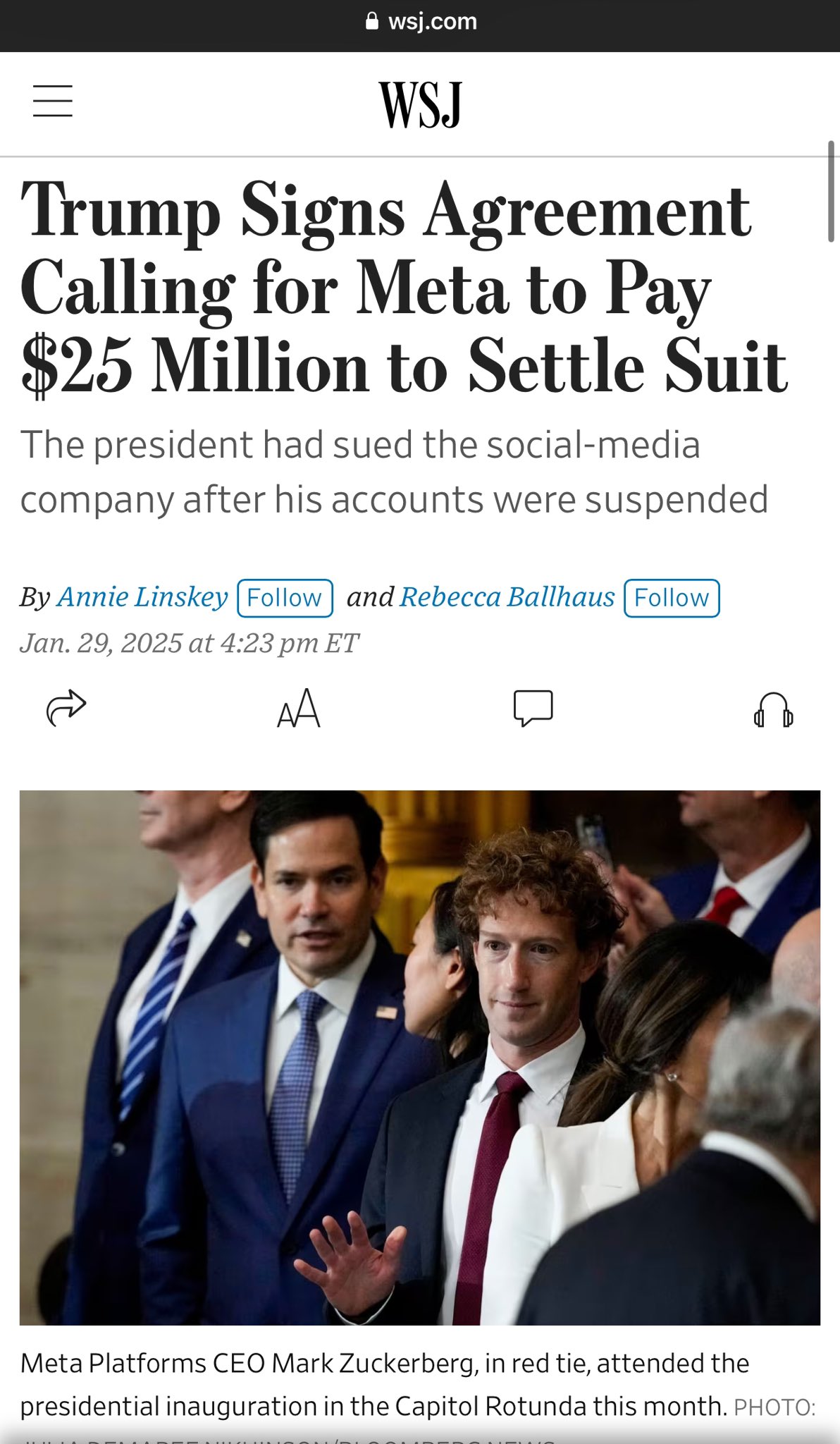The height and width of the screenshot is (1444, 840).
Task: Tap the subheadline about suspended accounts
Action: [393, 472]
